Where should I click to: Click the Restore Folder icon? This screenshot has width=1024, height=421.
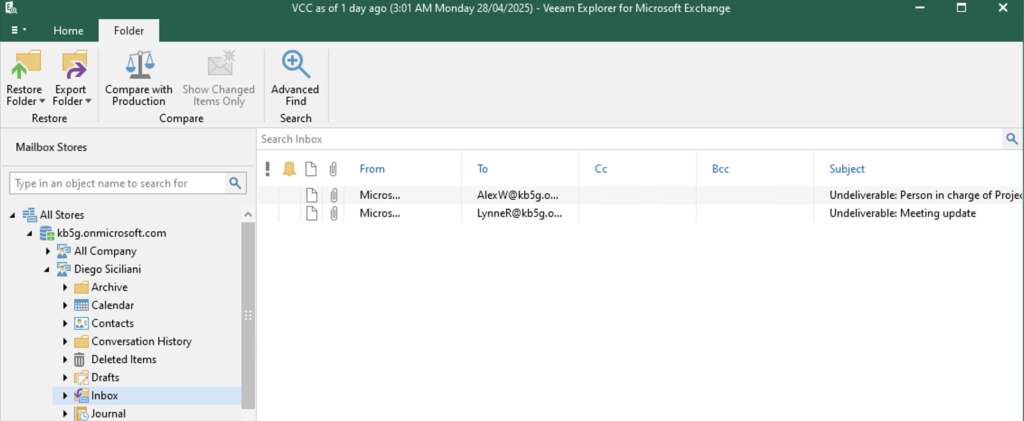(24, 66)
